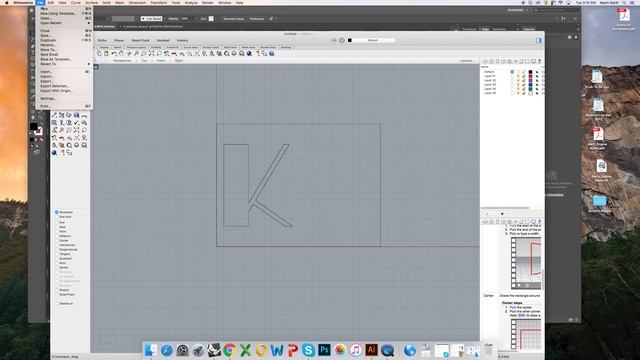Choose Export Selected from File menu

click(64, 86)
